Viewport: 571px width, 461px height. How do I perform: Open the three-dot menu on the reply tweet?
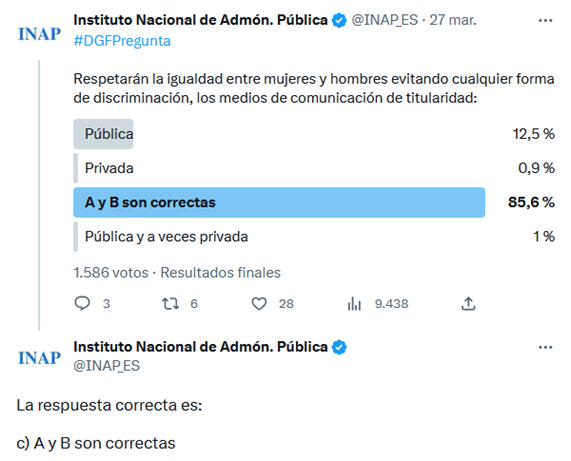click(545, 347)
